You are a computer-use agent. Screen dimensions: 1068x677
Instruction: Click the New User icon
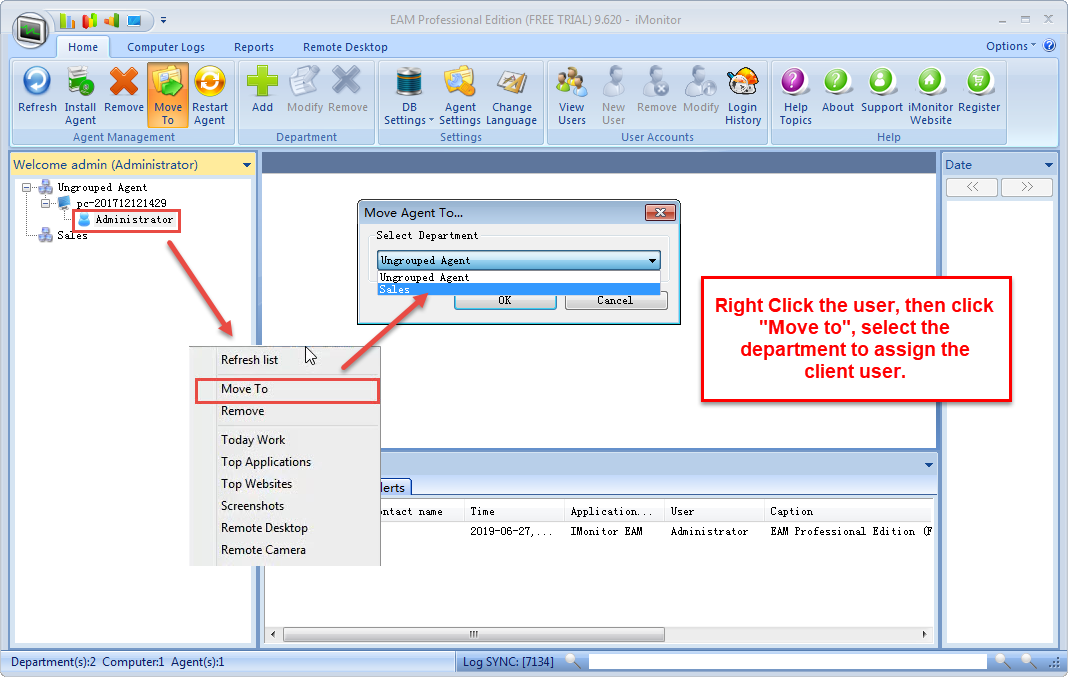pyautogui.click(x=613, y=81)
